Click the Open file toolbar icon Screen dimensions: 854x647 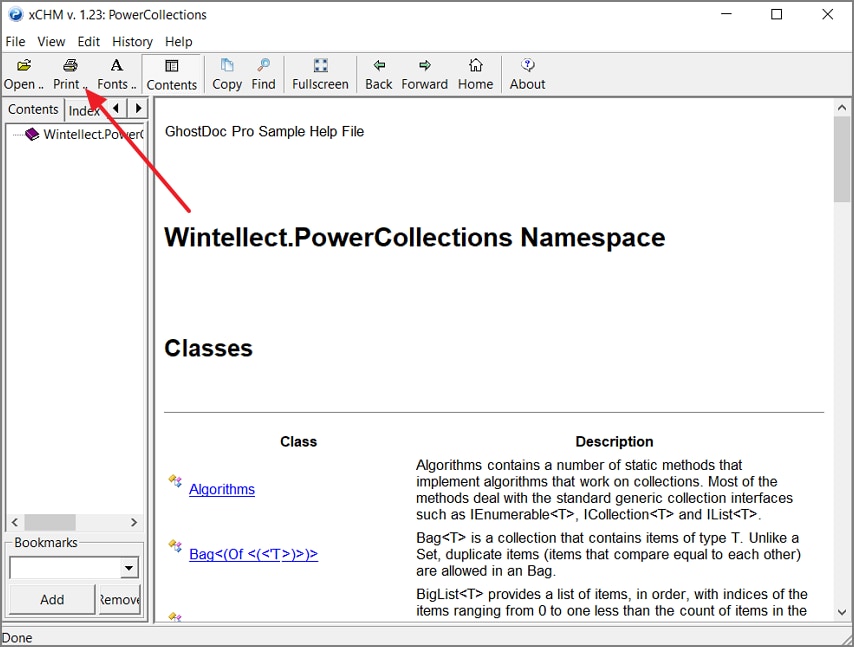tap(23, 66)
